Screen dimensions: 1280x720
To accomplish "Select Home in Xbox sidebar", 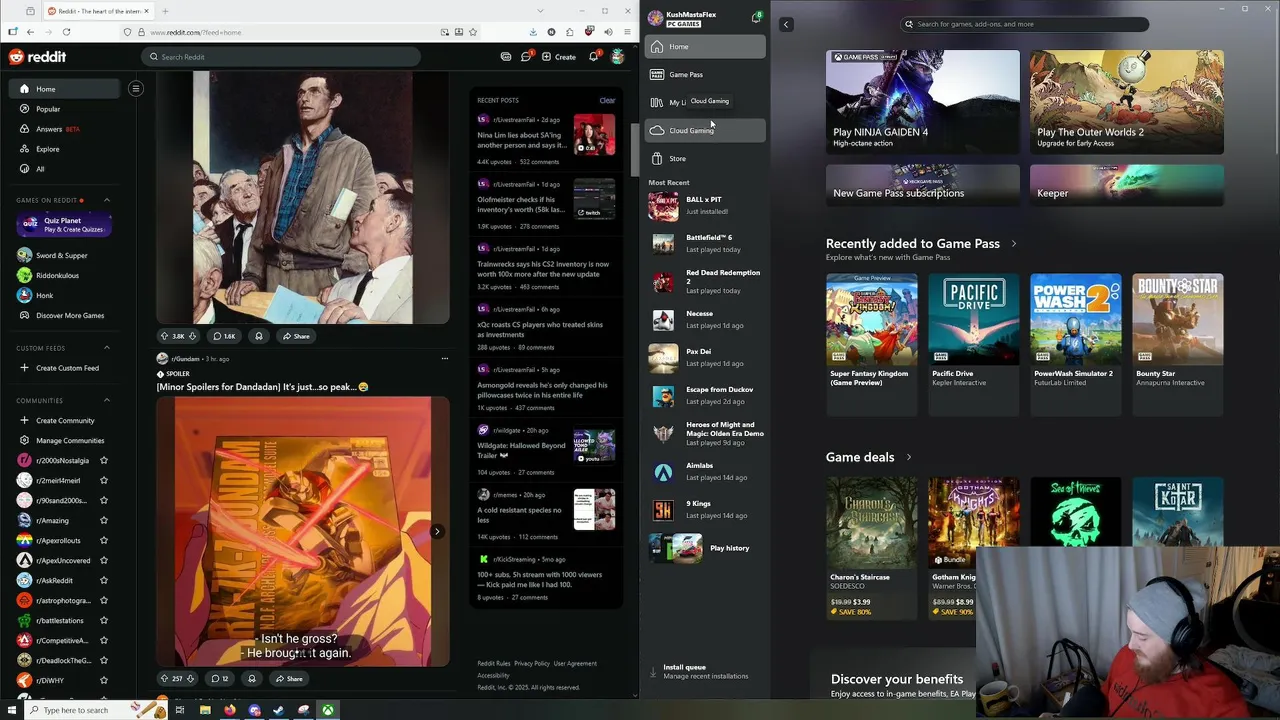I will [705, 46].
